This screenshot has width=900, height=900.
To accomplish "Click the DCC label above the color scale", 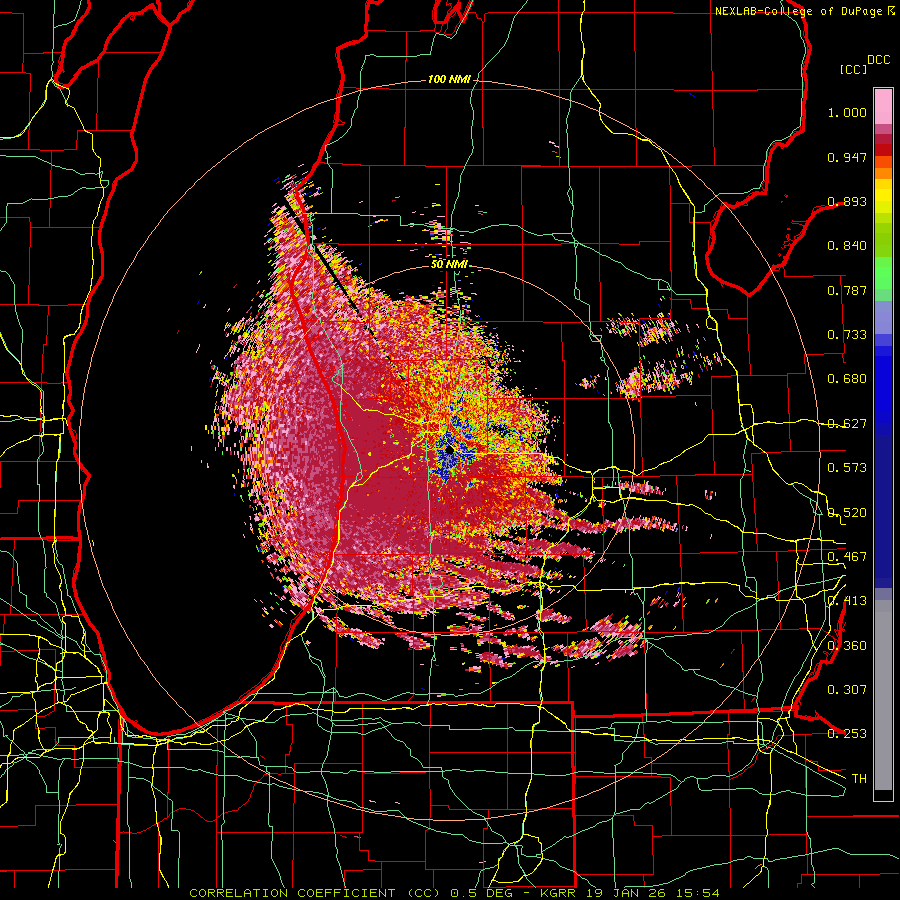I will click(x=878, y=60).
